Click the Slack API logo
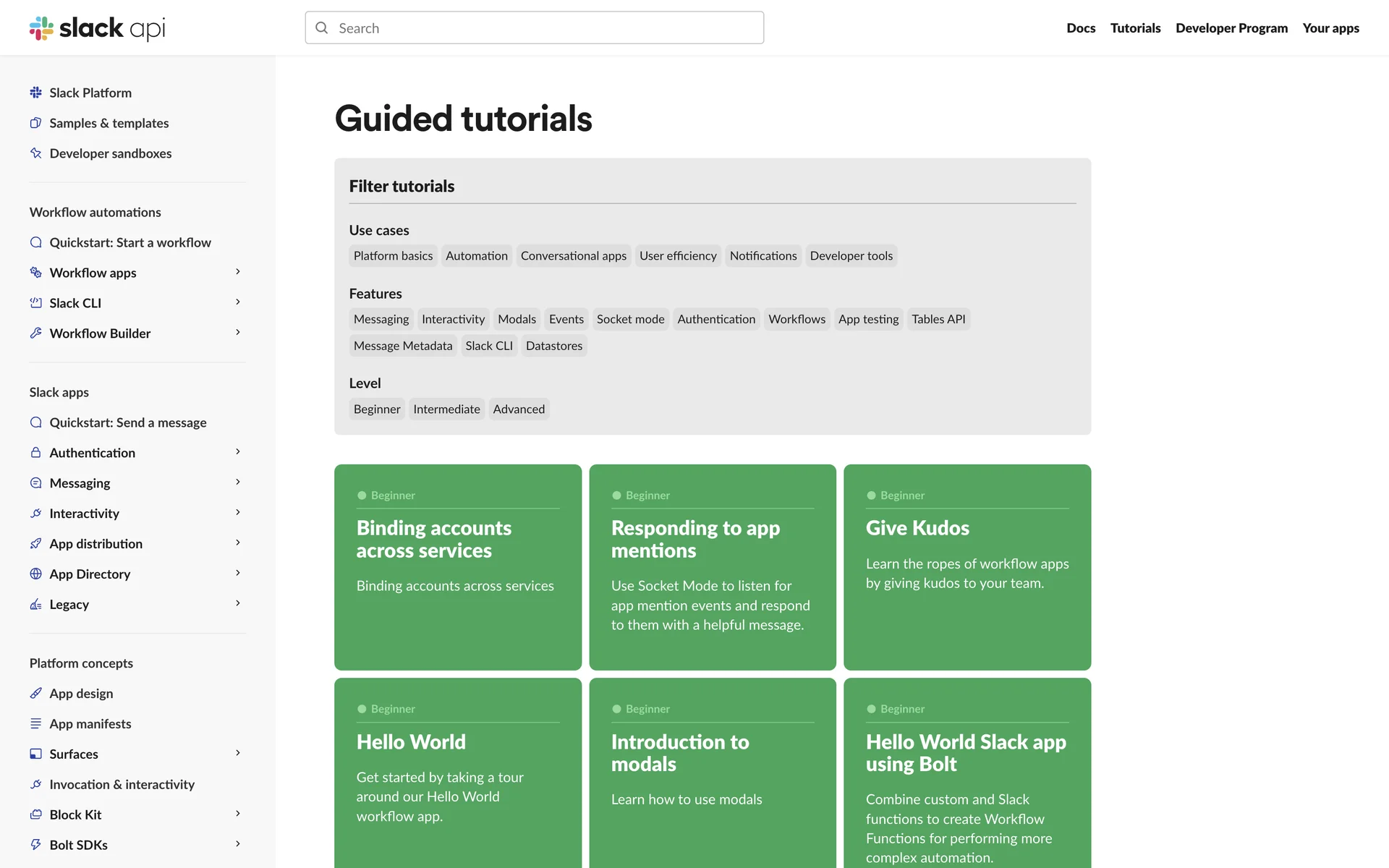The width and height of the screenshot is (1389, 868). coord(97,28)
